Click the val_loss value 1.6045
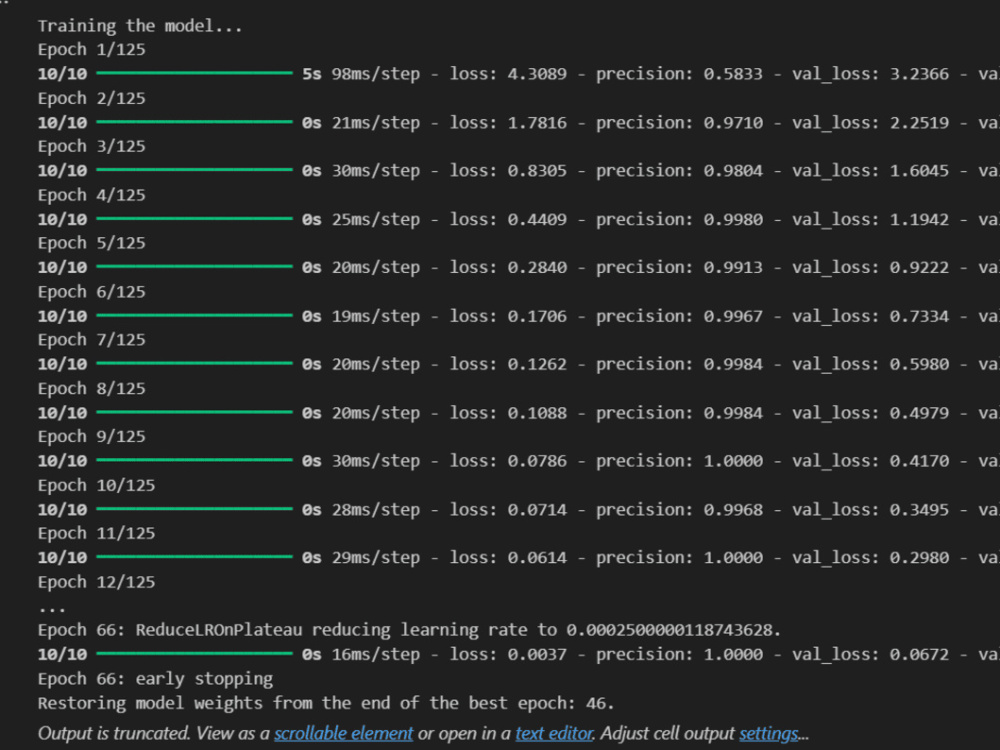Image resolution: width=1000 pixels, height=750 pixels. click(920, 171)
